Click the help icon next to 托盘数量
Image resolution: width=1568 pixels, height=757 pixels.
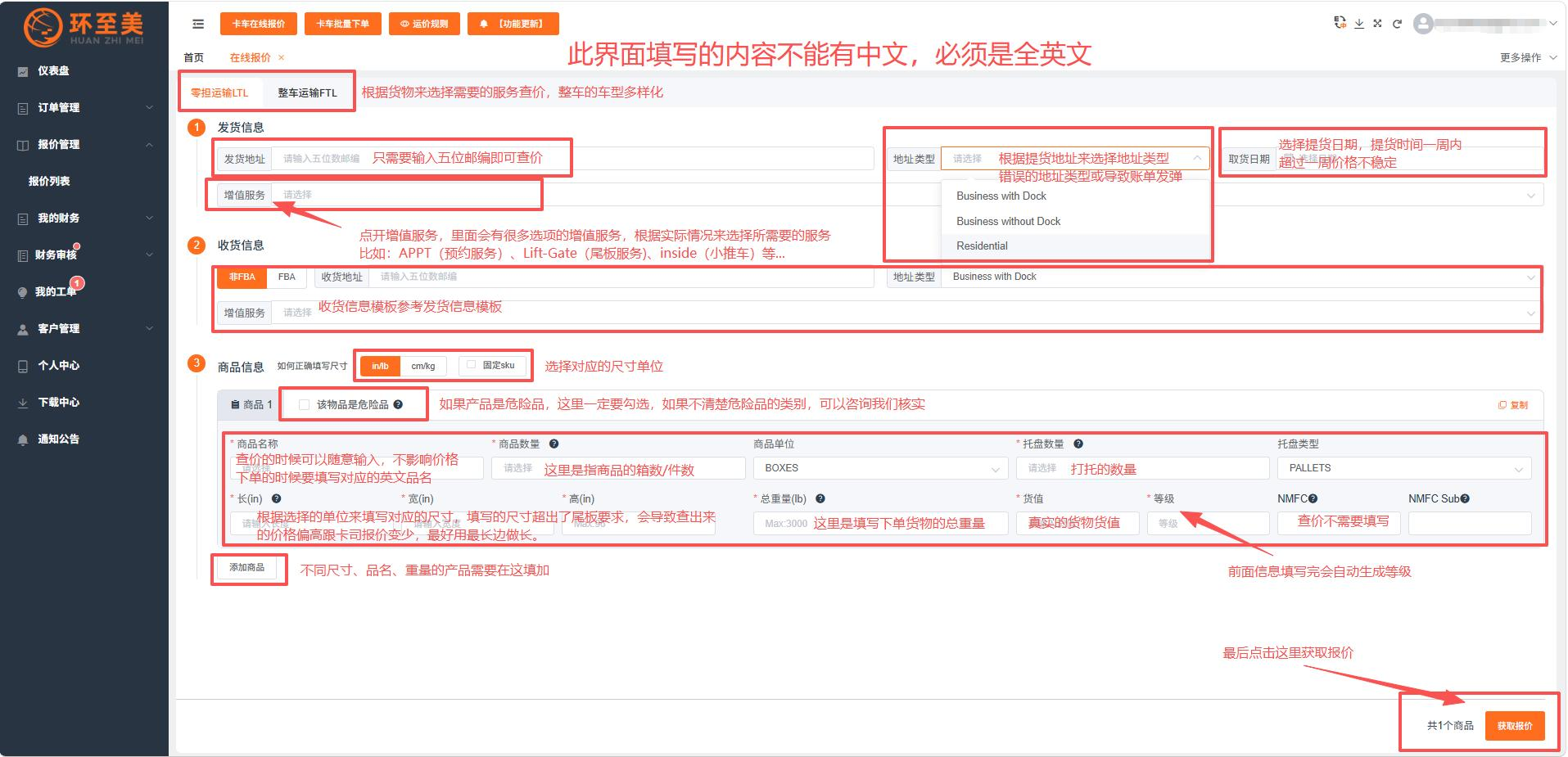1078,444
